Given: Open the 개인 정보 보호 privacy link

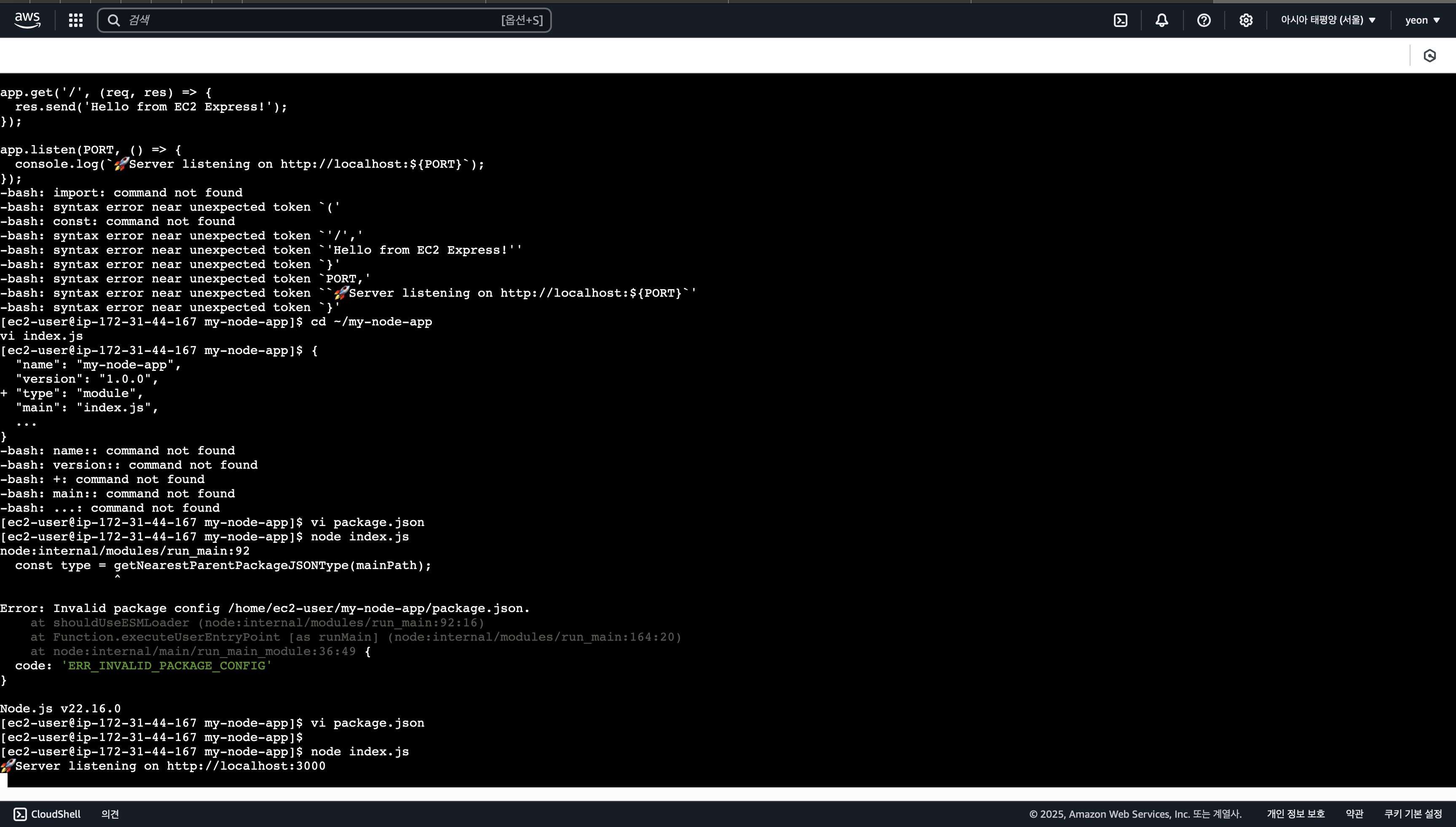Looking at the screenshot, I should point(1295,814).
